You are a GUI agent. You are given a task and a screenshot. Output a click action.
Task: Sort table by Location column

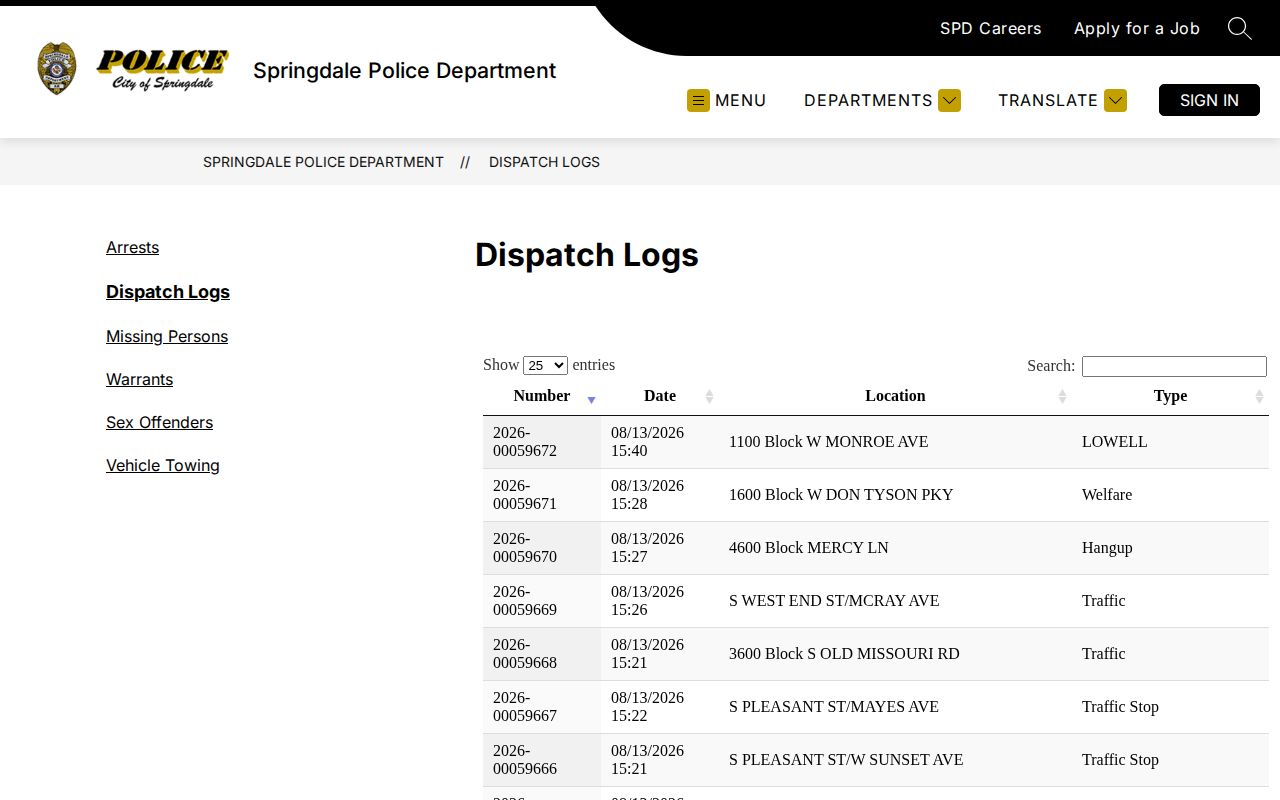point(895,396)
